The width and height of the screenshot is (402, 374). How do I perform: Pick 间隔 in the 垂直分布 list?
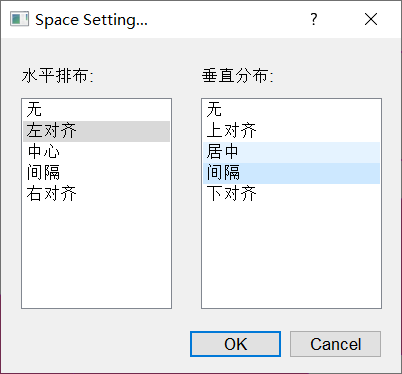(291, 173)
